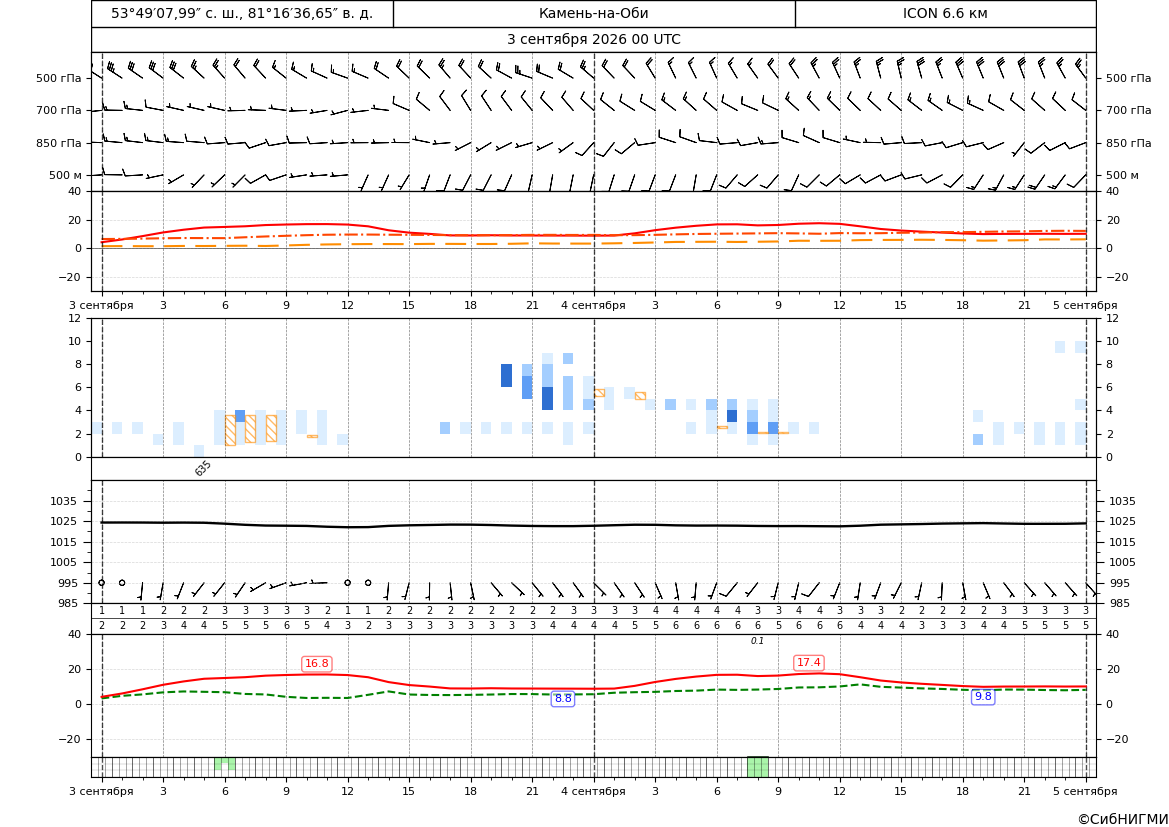Select the 4 сентября axis label under the temperature panel
Screen dimensions: 1169x827
tap(593, 305)
